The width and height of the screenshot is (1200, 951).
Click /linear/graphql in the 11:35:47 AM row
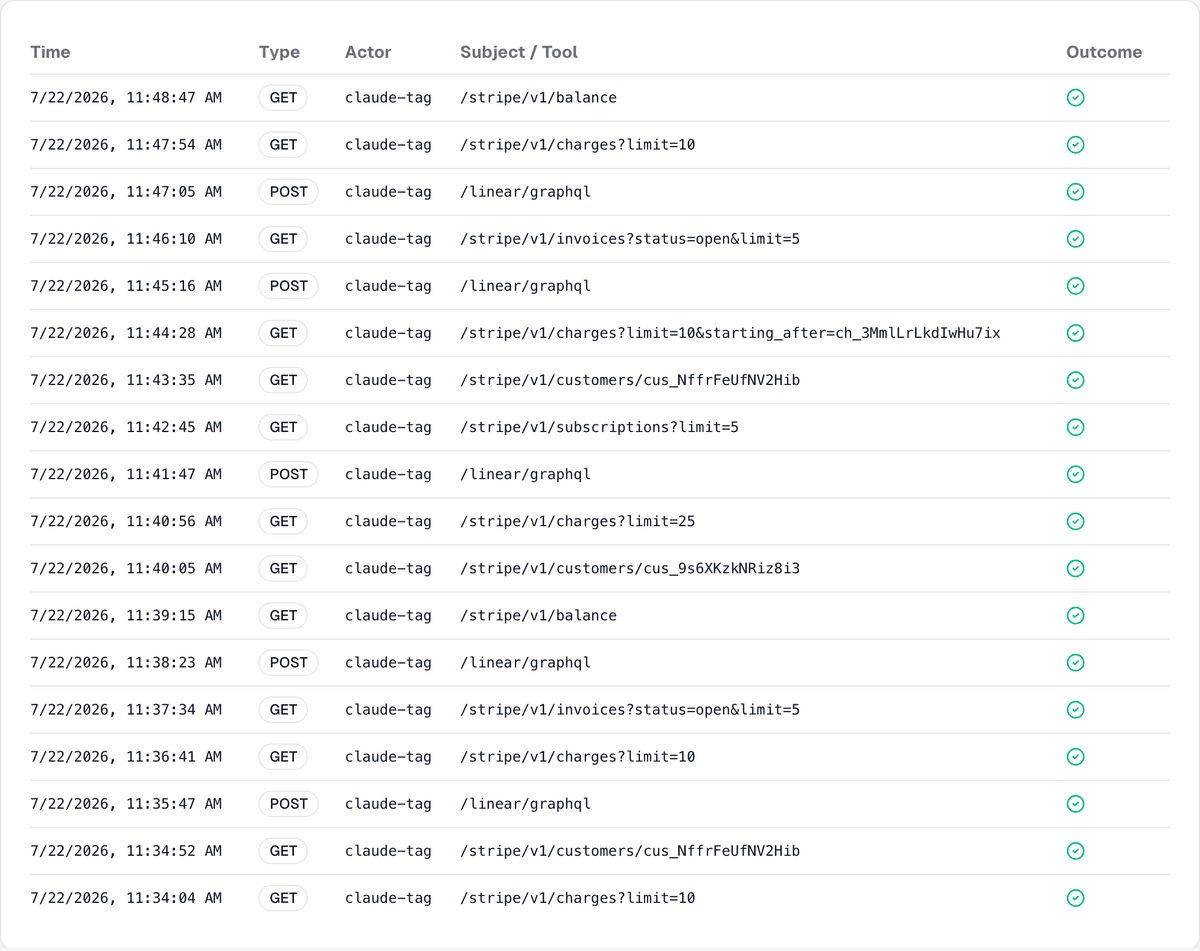click(526, 803)
